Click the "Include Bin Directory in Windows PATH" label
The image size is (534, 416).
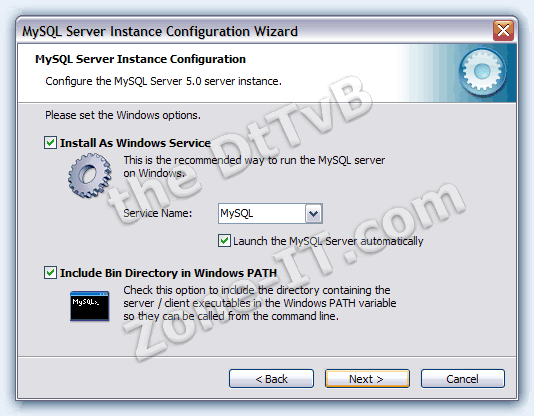pos(168,273)
